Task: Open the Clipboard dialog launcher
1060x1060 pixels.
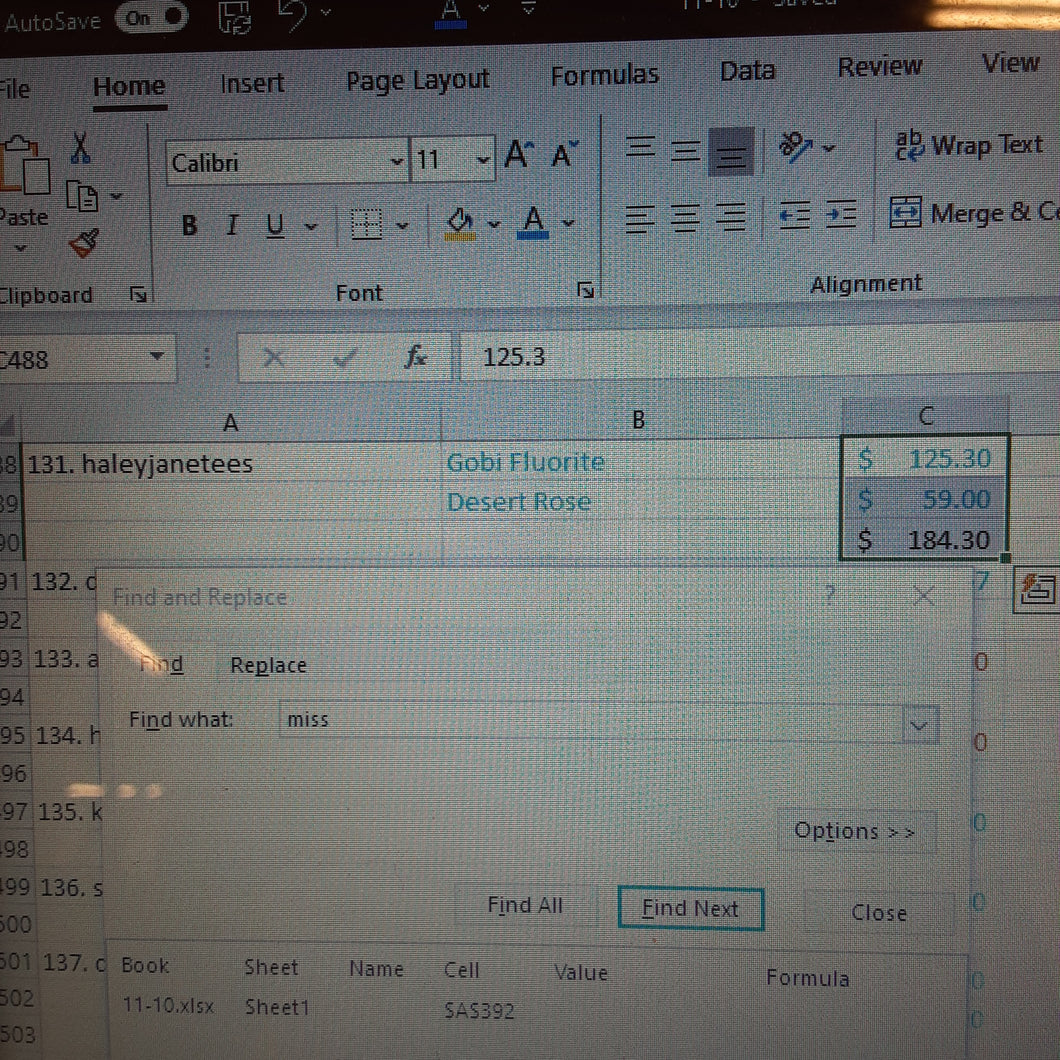Action: click(x=138, y=294)
